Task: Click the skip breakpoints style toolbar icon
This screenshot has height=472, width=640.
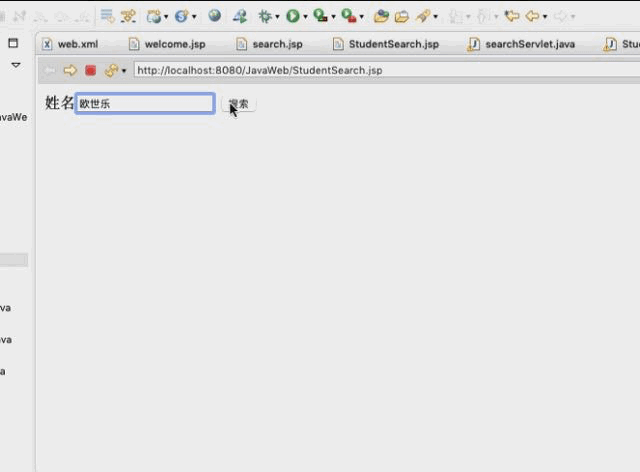Action: tap(128, 16)
